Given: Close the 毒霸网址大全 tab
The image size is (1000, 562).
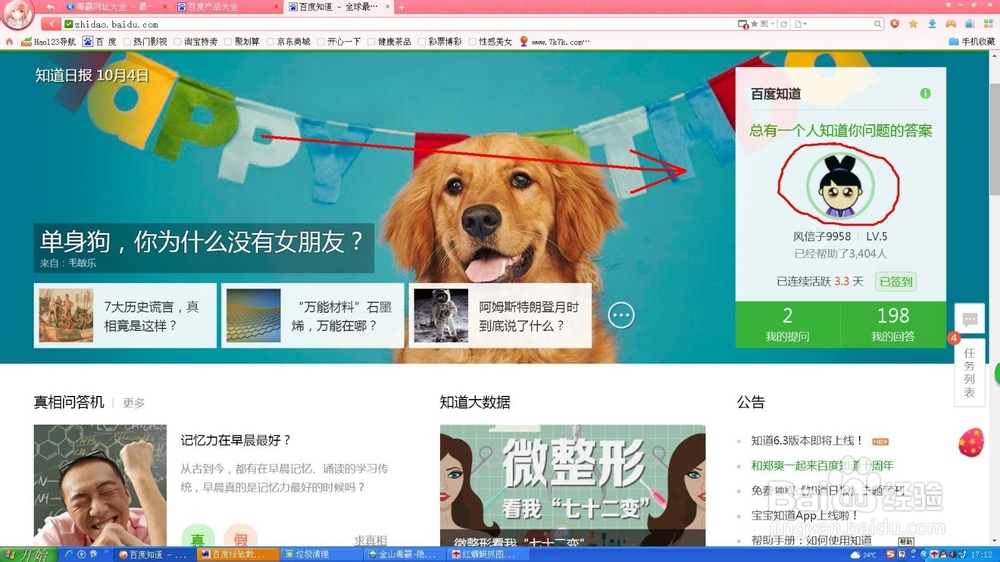Looking at the screenshot, I should coord(165,7).
